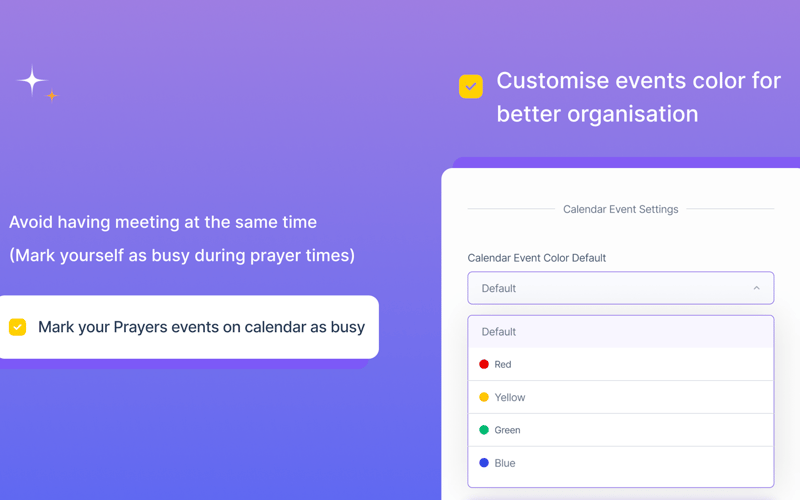The image size is (800, 500).
Task: Click Customise events color for better organisation text
Action: 638,97
